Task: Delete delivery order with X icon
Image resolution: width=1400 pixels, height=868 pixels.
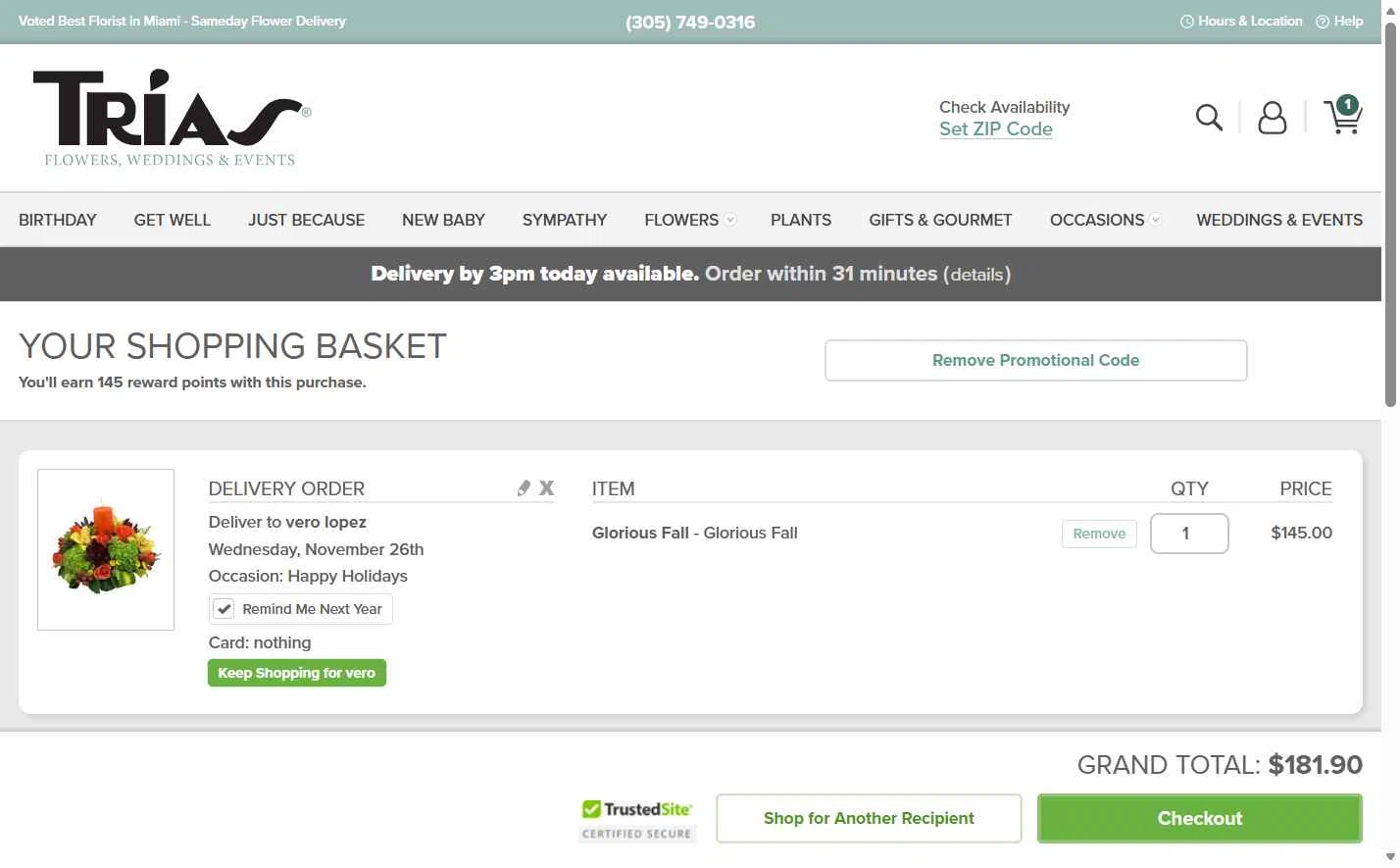Action: [546, 487]
